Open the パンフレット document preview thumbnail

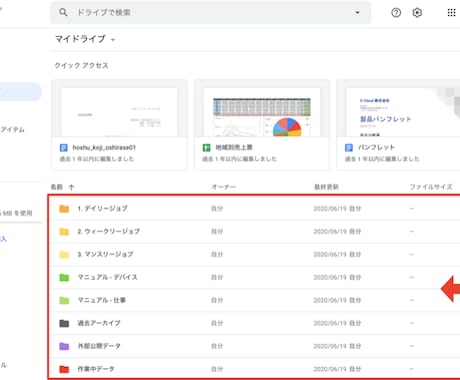click(403, 112)
